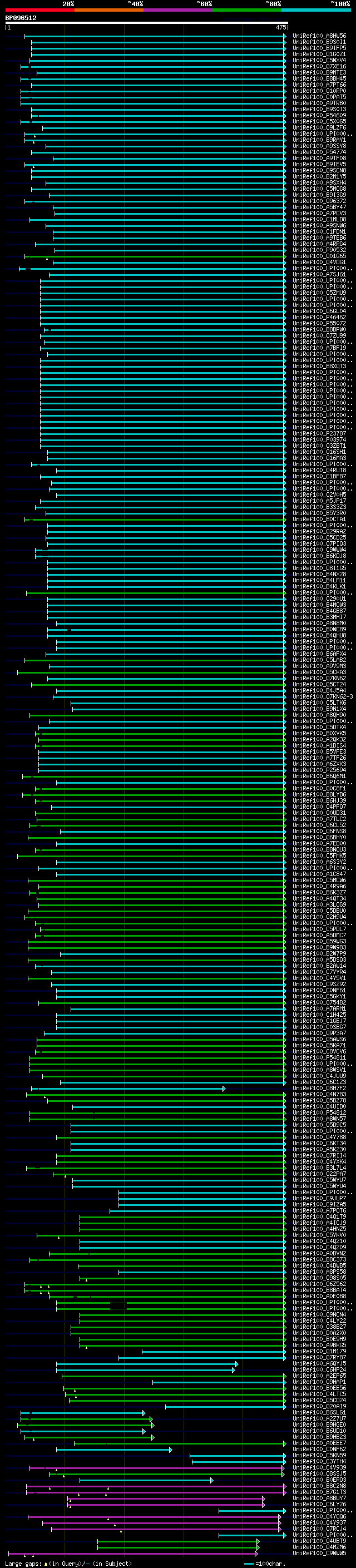Select hit UniRef100_Q9NCN4
356x1568 pixels.
point(319,1314)
